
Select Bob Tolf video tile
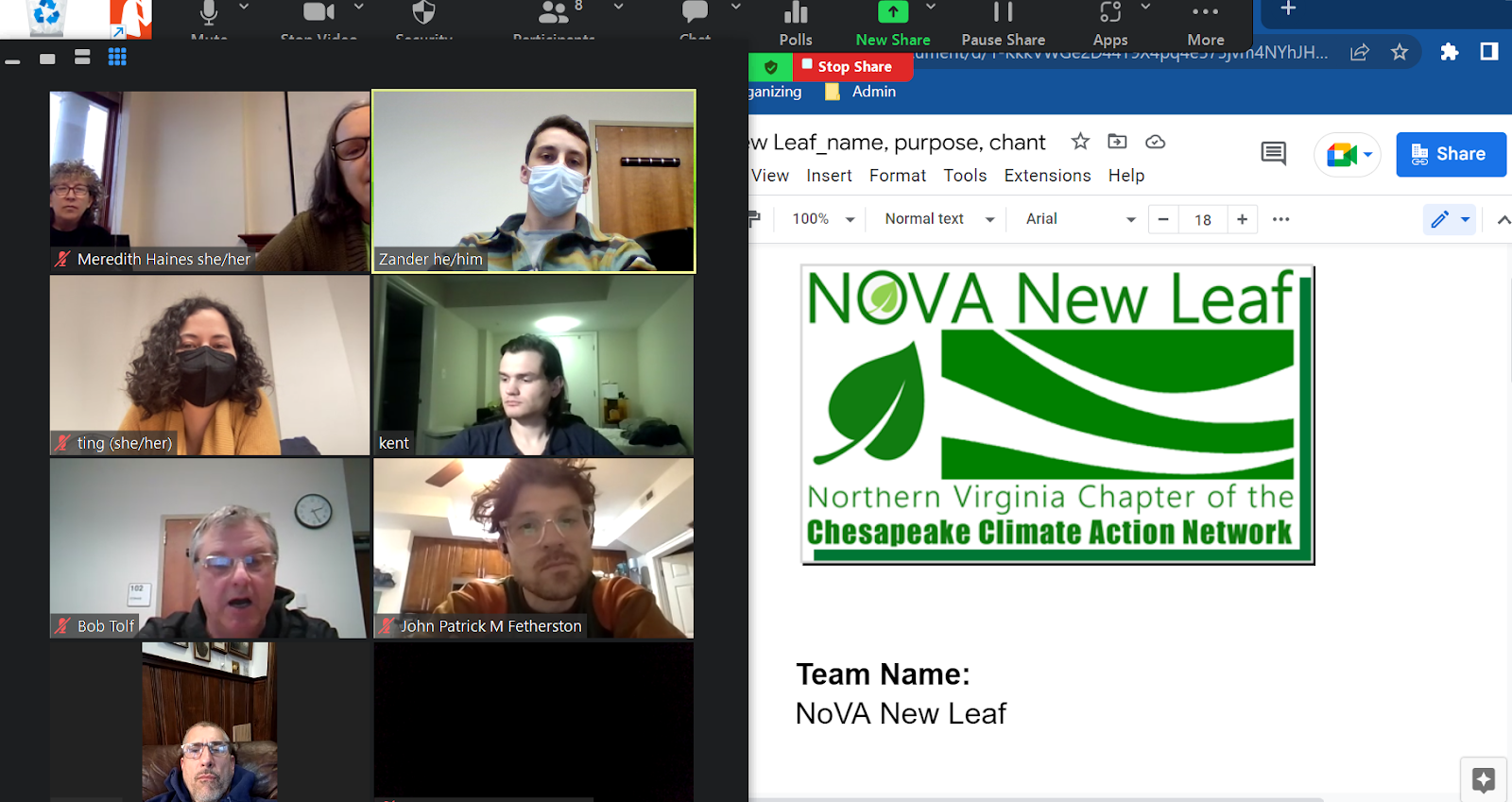(x=210, y=549)
